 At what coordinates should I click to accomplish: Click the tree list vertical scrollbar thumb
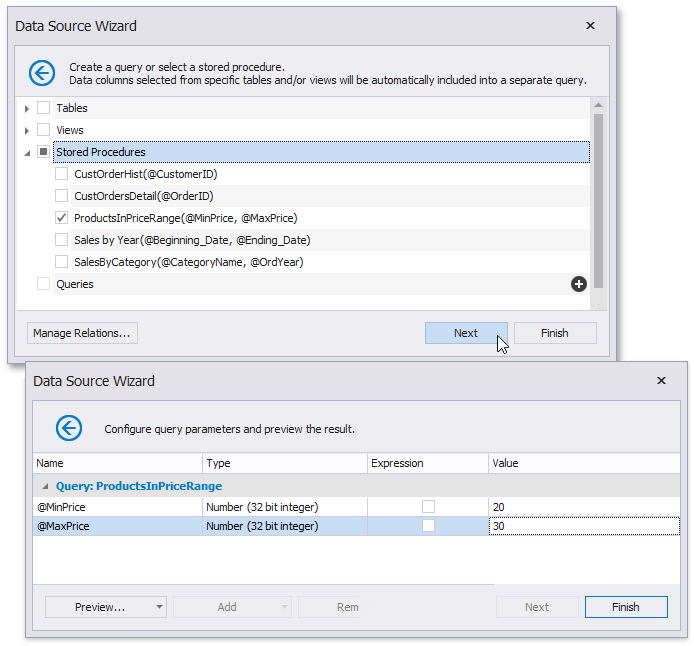click(x=598, y=201)
